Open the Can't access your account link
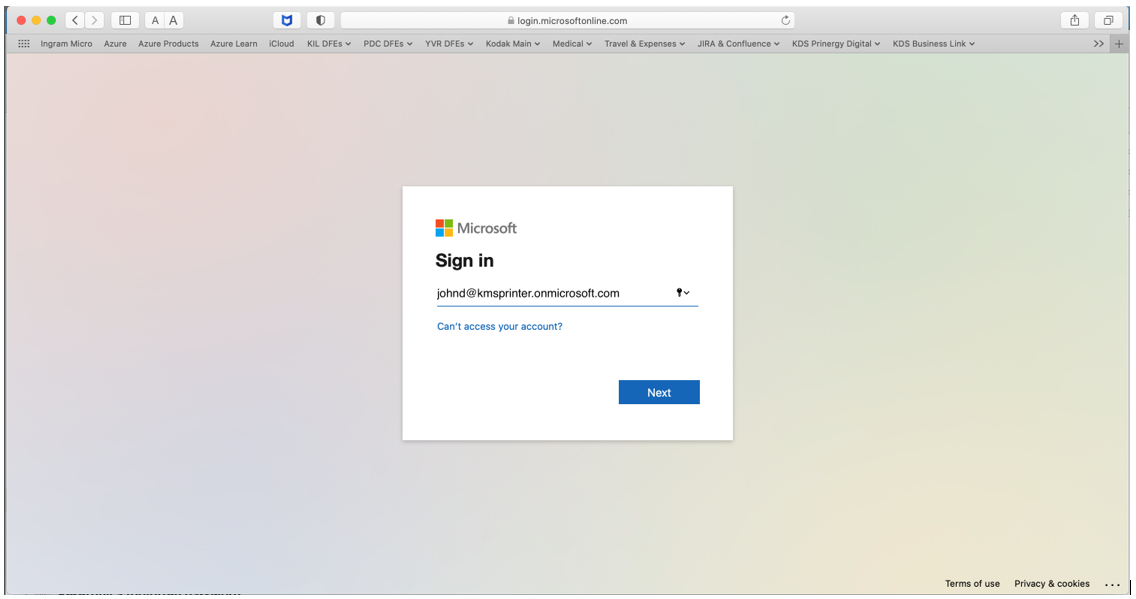1136x599 pixels. pos(500,327)
